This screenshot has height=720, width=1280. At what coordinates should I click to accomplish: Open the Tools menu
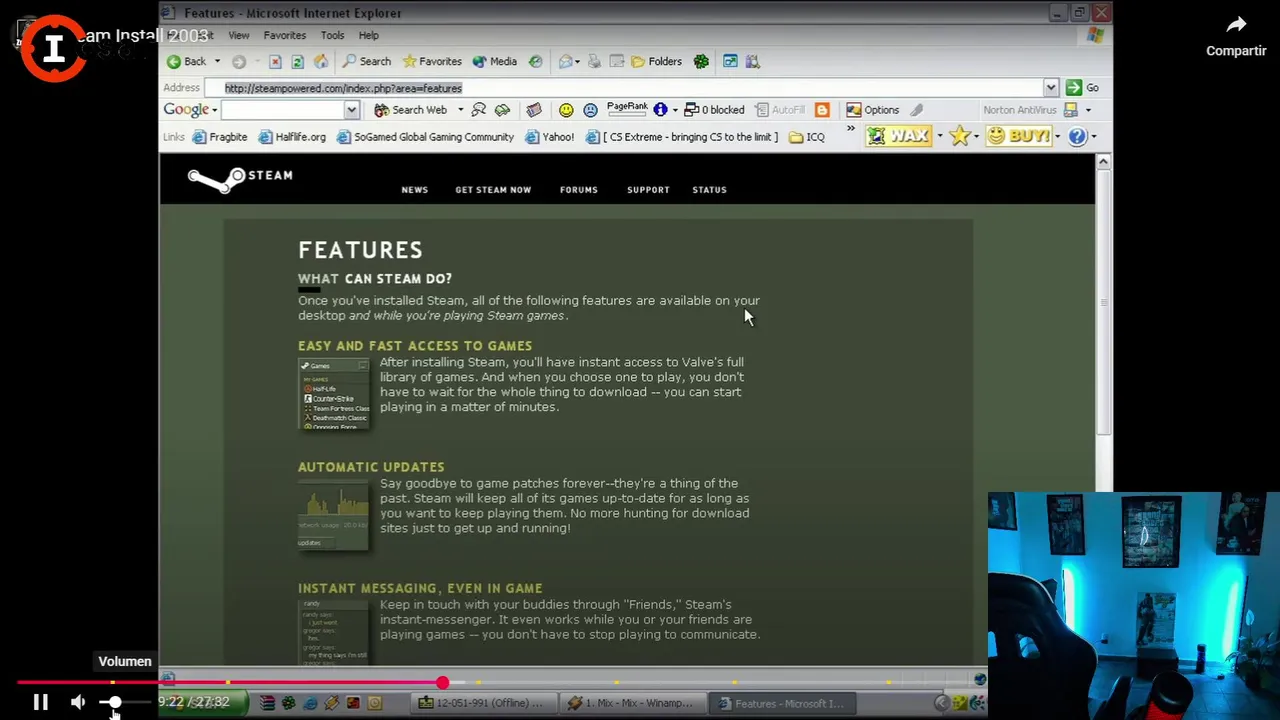pyautogui.click(x=332, y=35)
